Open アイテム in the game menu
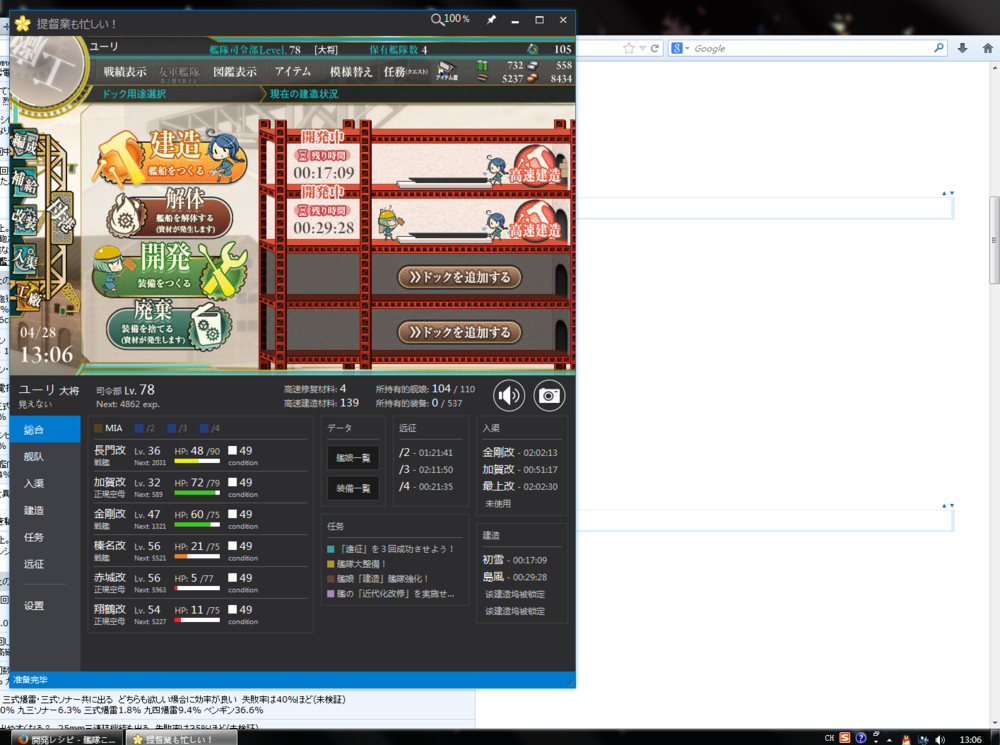 [x=293, y=71]
